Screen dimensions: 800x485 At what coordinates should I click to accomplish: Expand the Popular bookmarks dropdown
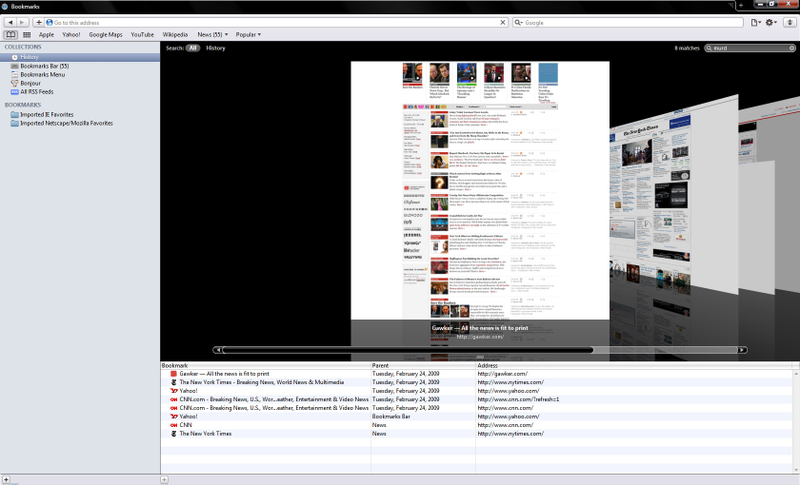(x=248, y=35)
